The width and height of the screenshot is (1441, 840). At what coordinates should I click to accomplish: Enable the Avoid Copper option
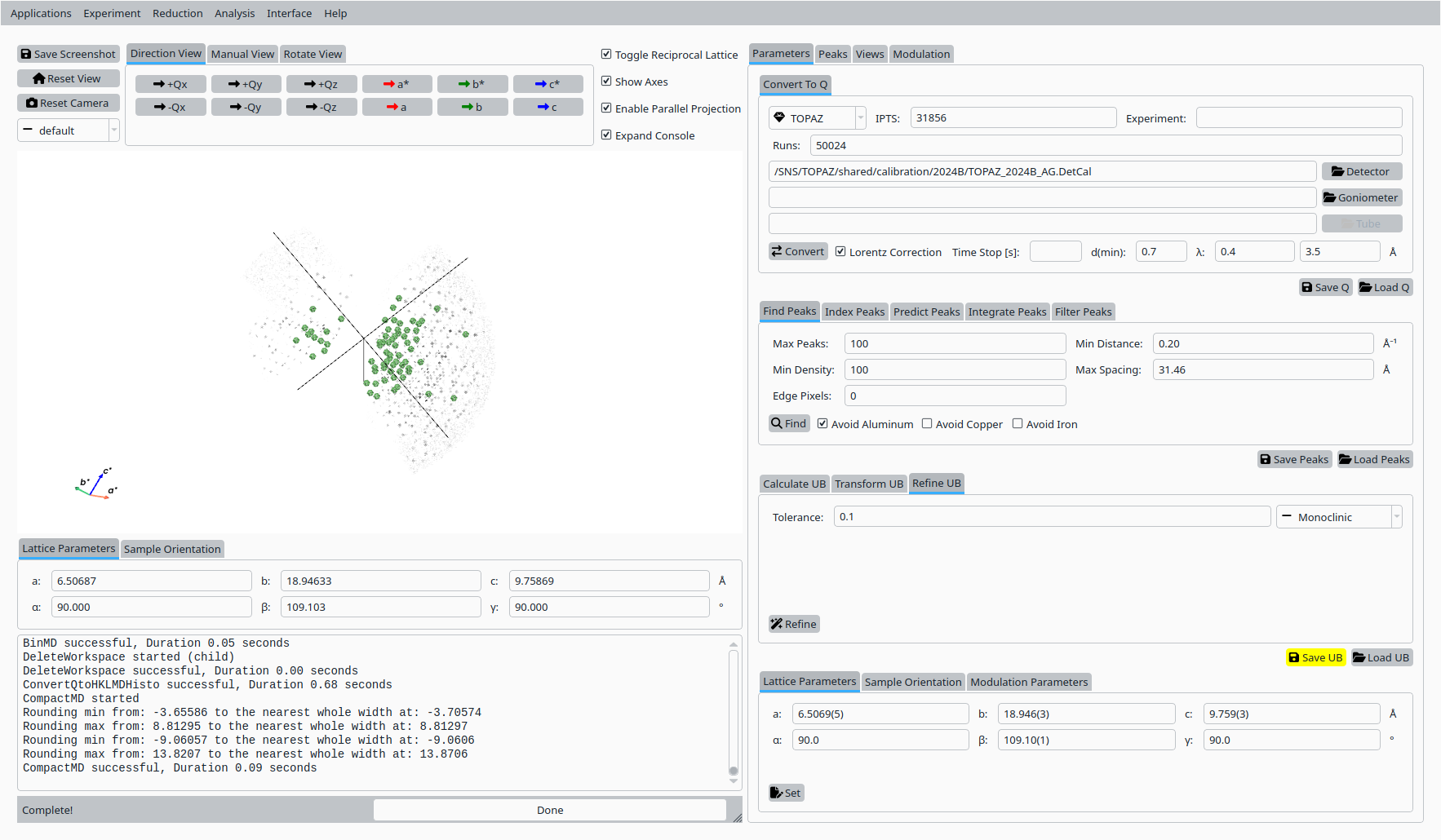point(927,424)
